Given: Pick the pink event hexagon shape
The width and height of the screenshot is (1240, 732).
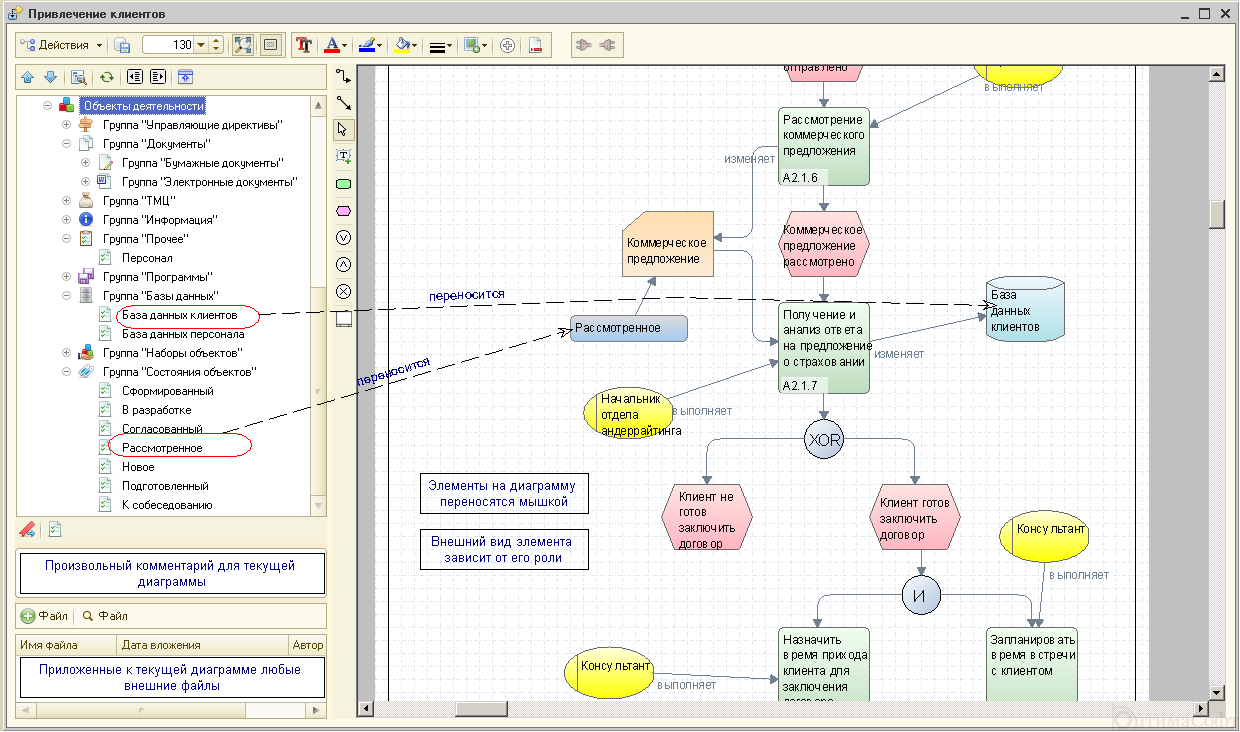Looking at the screenshot, I should tap(343, 211).
